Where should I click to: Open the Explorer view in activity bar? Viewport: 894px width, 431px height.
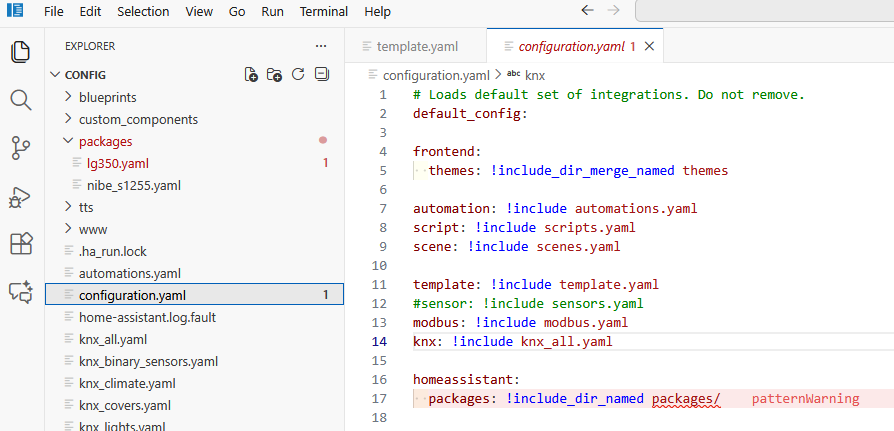20,52
